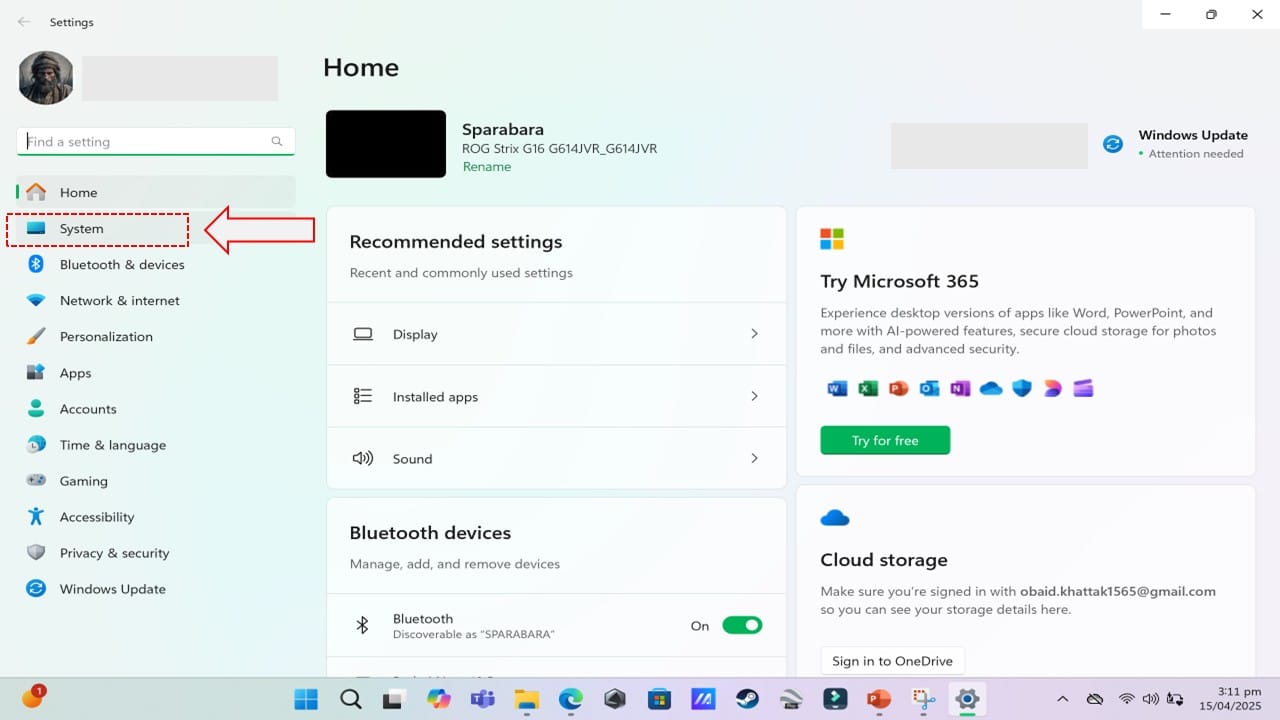Click the Accessibility figure icon

tap(36, 517)
